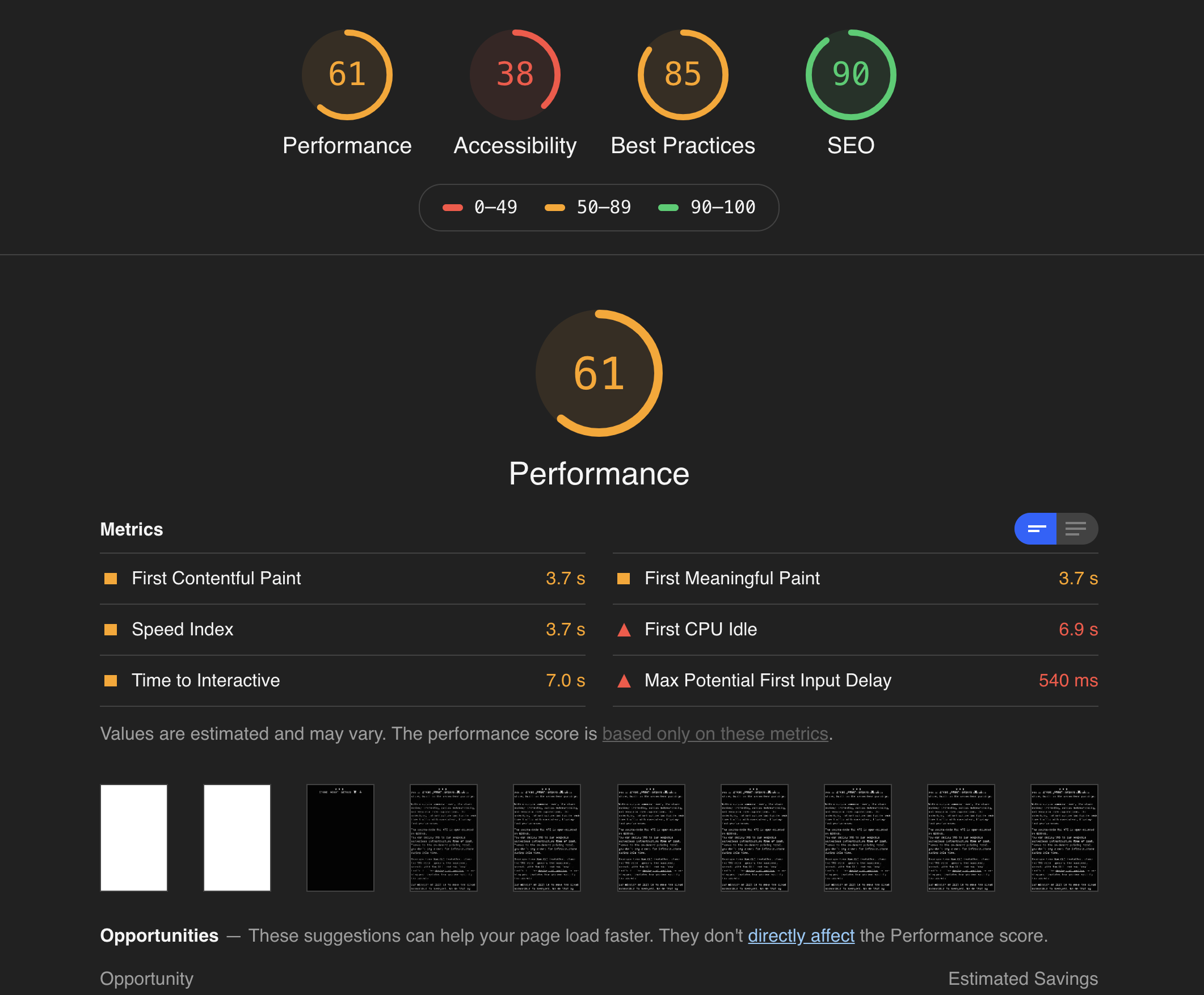Click the green 90–100 legend indicator
Image resolution: width=1204 pixels, height=995 pixels.
pos(668,207)
